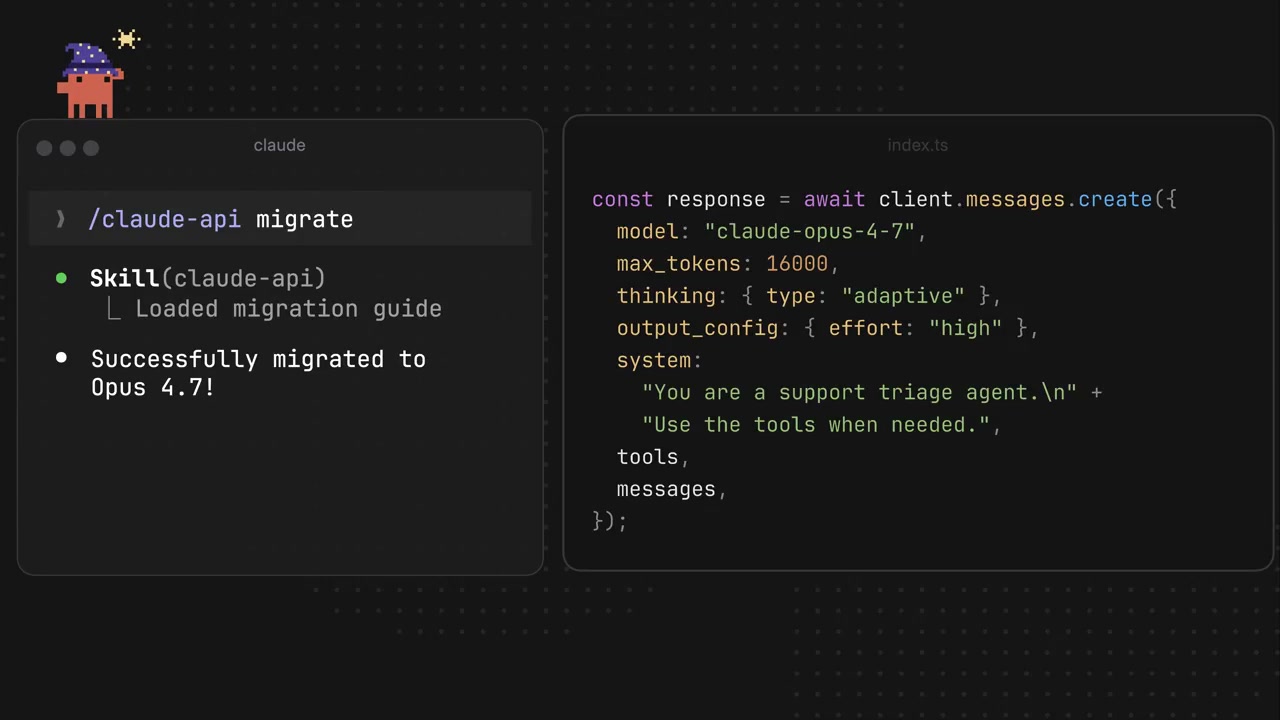Click the thinking property name
1280x720 pixels.
(666, 296)
